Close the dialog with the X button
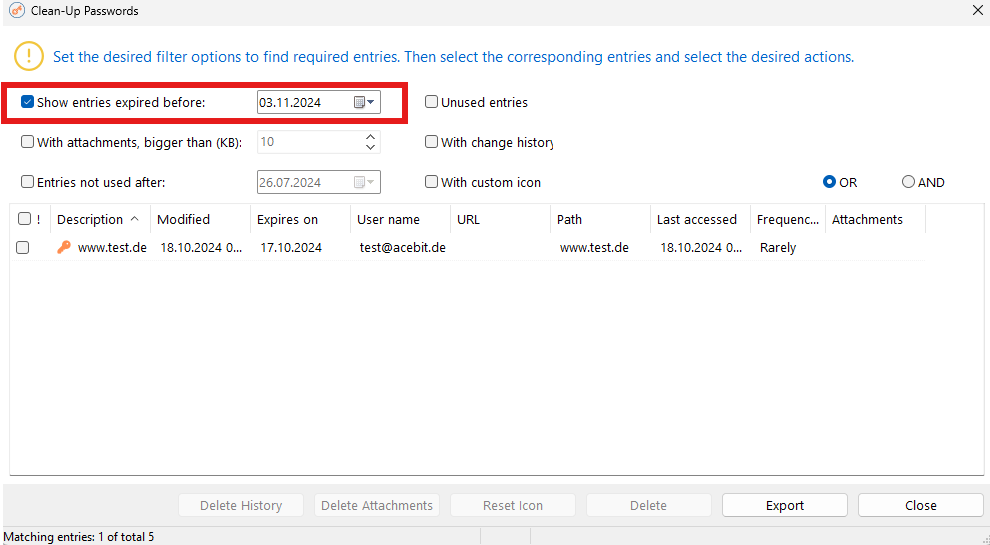 pos(977,11)
